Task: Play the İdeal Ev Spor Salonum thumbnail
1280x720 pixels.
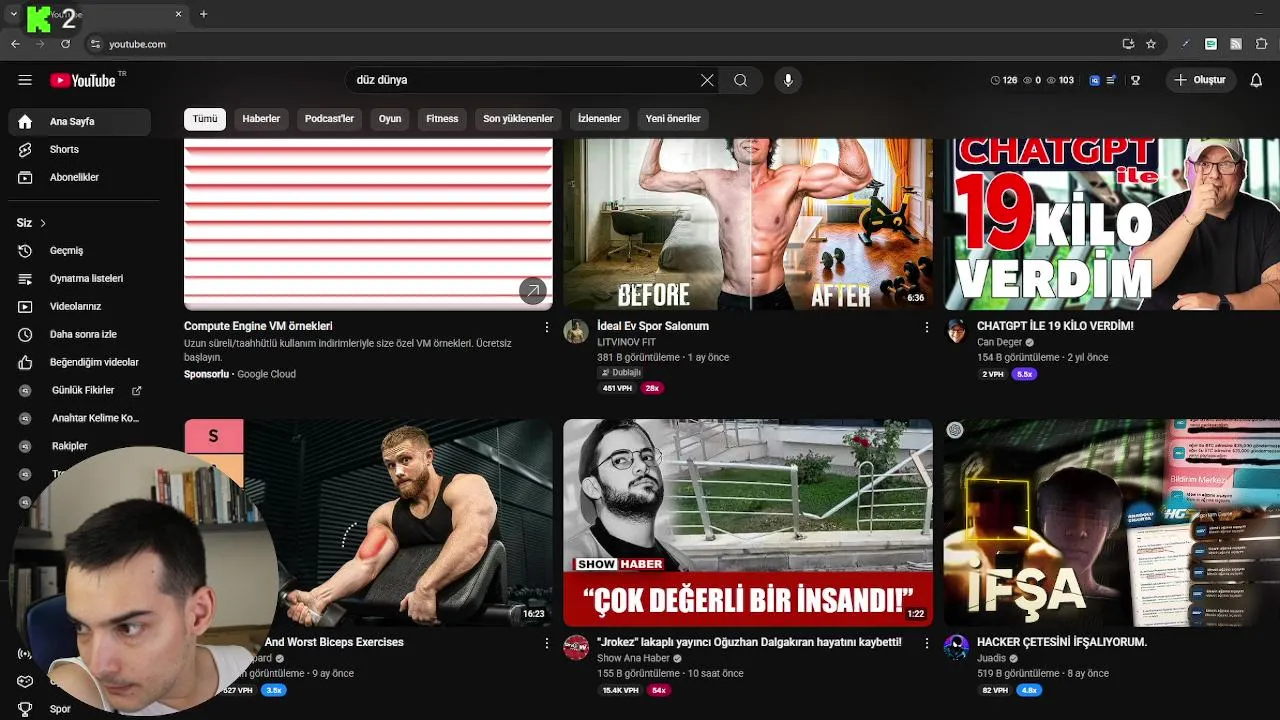Action: (x=747, y=224)
